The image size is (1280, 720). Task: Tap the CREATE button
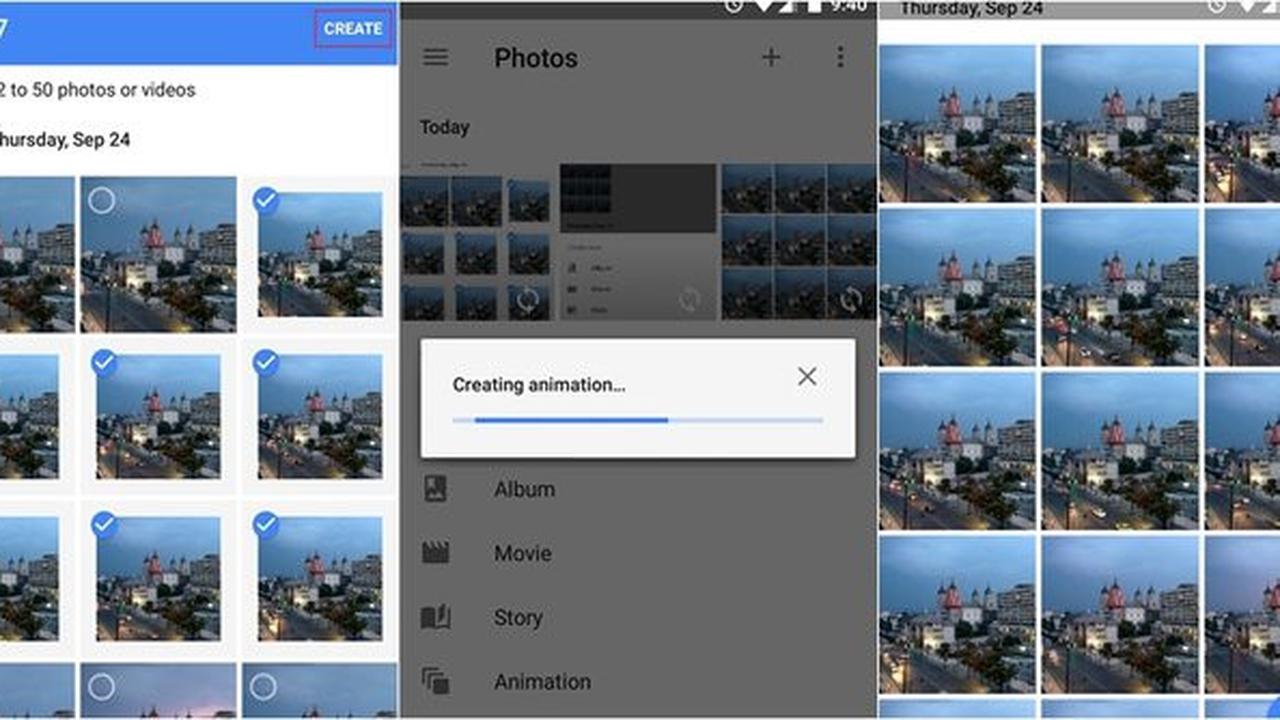353,29
